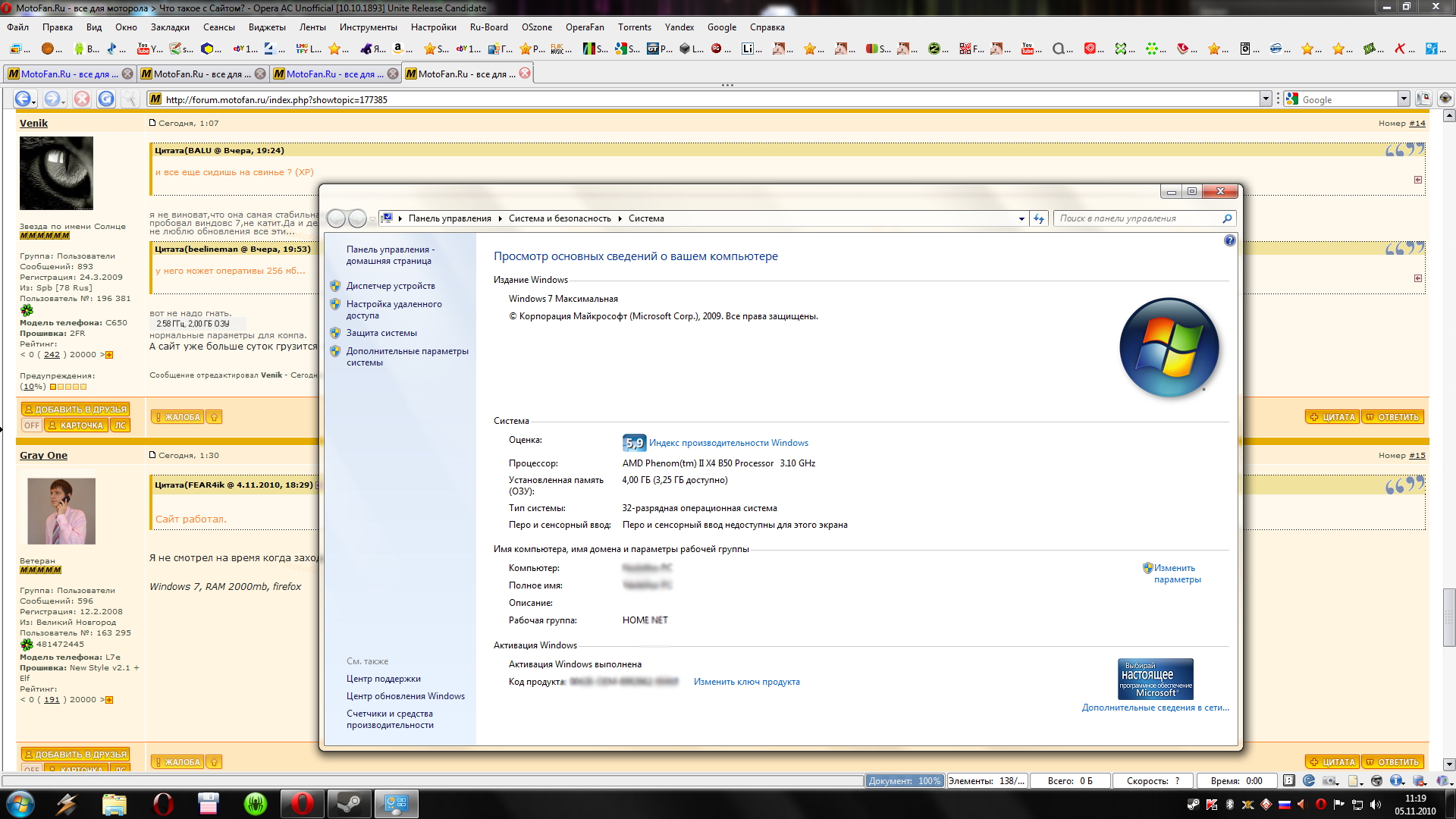Open the QR code bookmark labeled F...
The image size is (1456, 819).
click(971, 49)
